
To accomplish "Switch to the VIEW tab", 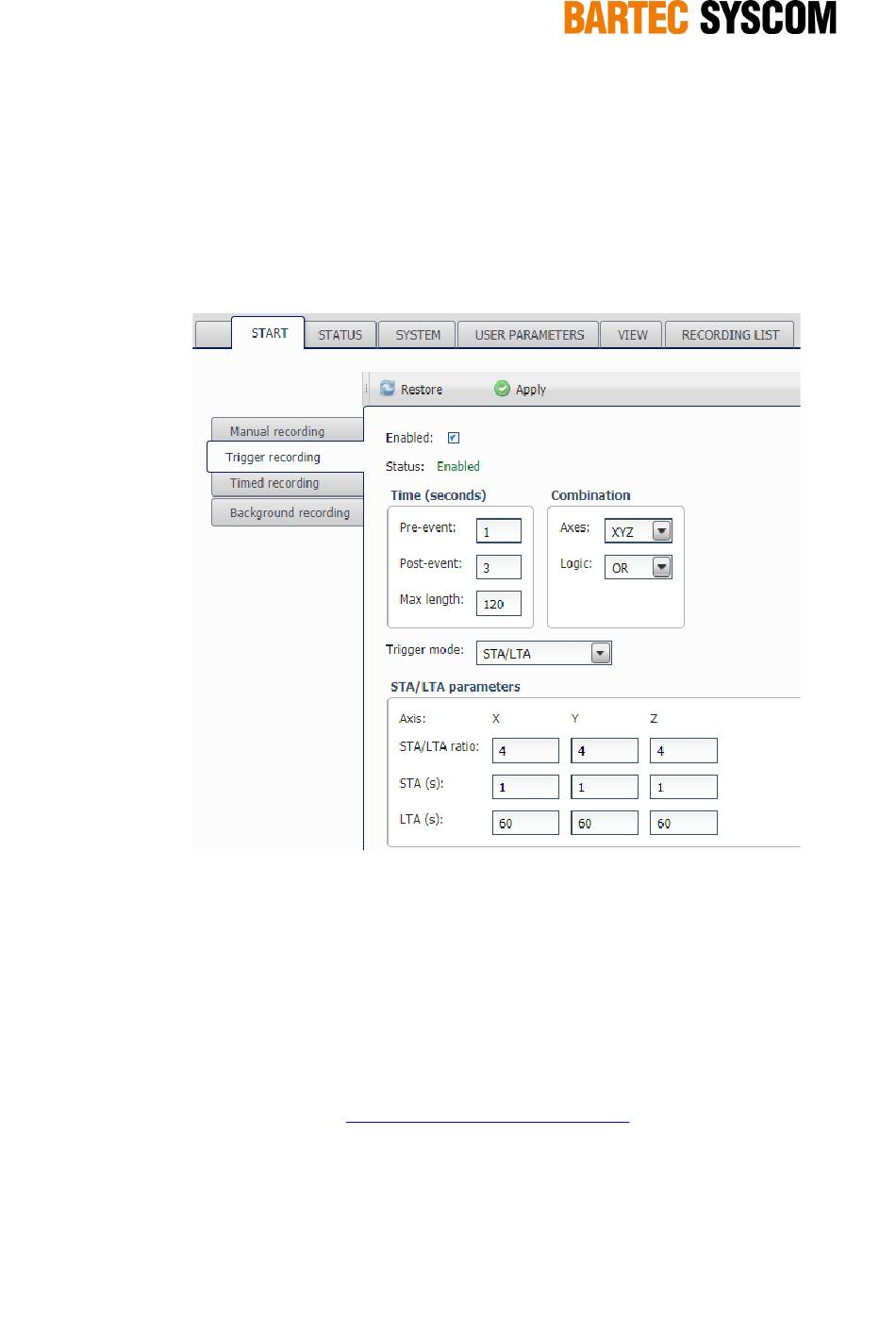I will coord(632,335).
